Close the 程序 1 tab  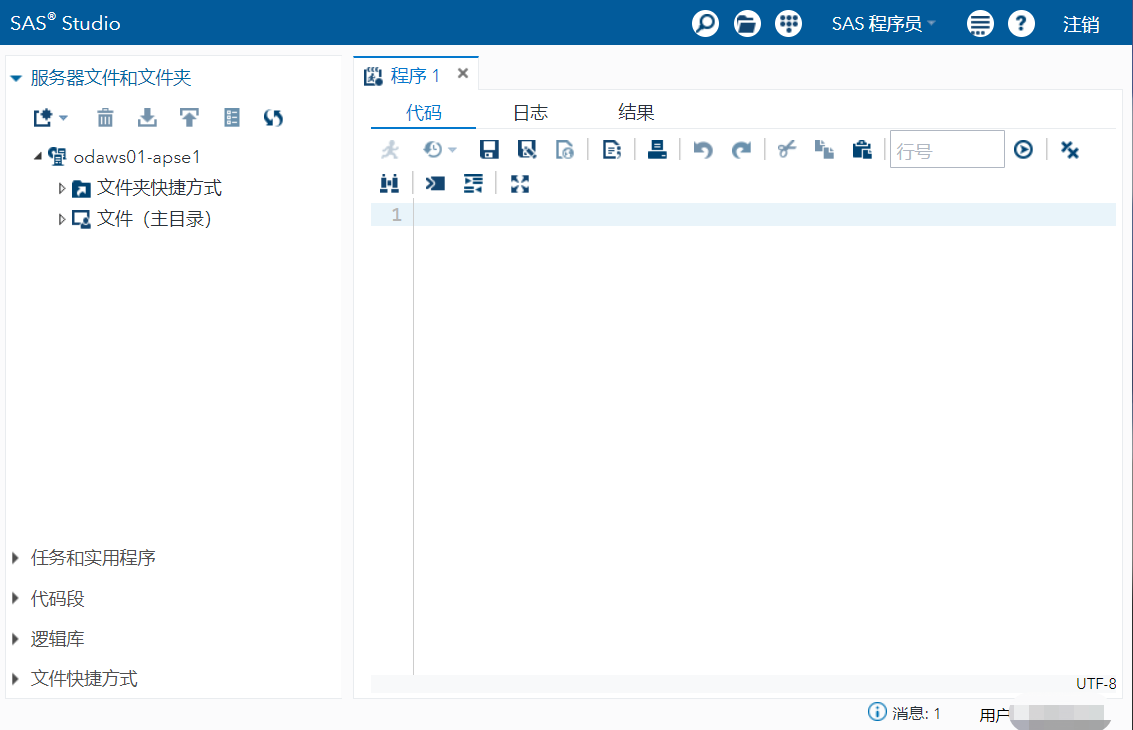463,74
